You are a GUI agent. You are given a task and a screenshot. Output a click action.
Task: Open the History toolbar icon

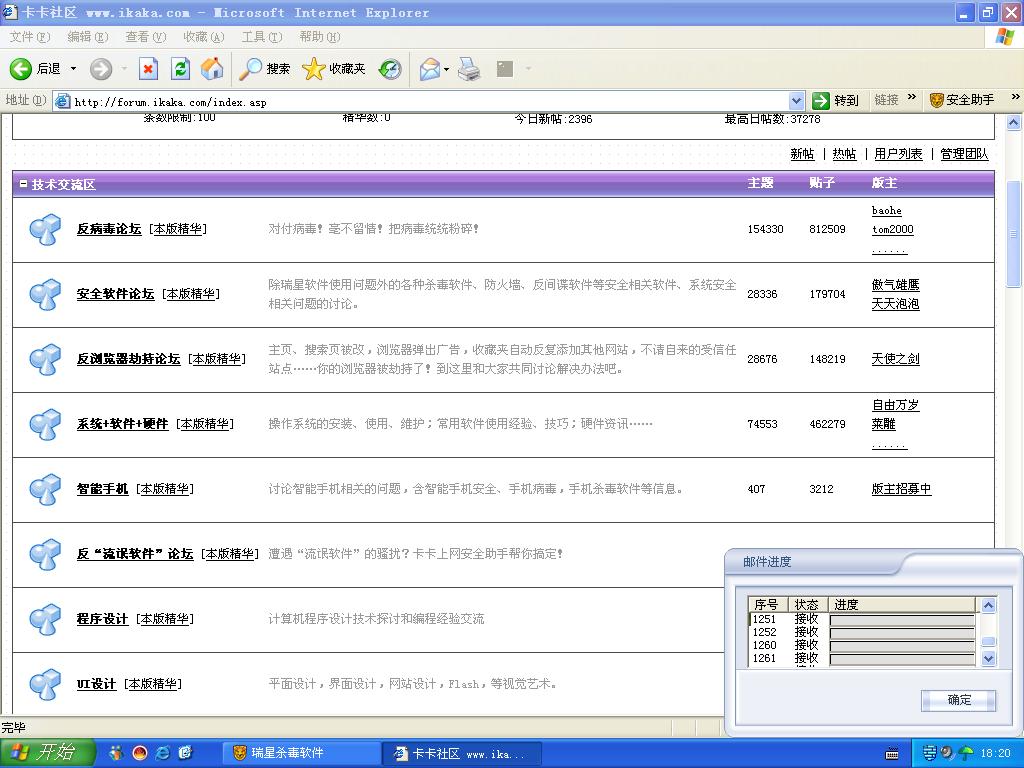coord(390,69)
